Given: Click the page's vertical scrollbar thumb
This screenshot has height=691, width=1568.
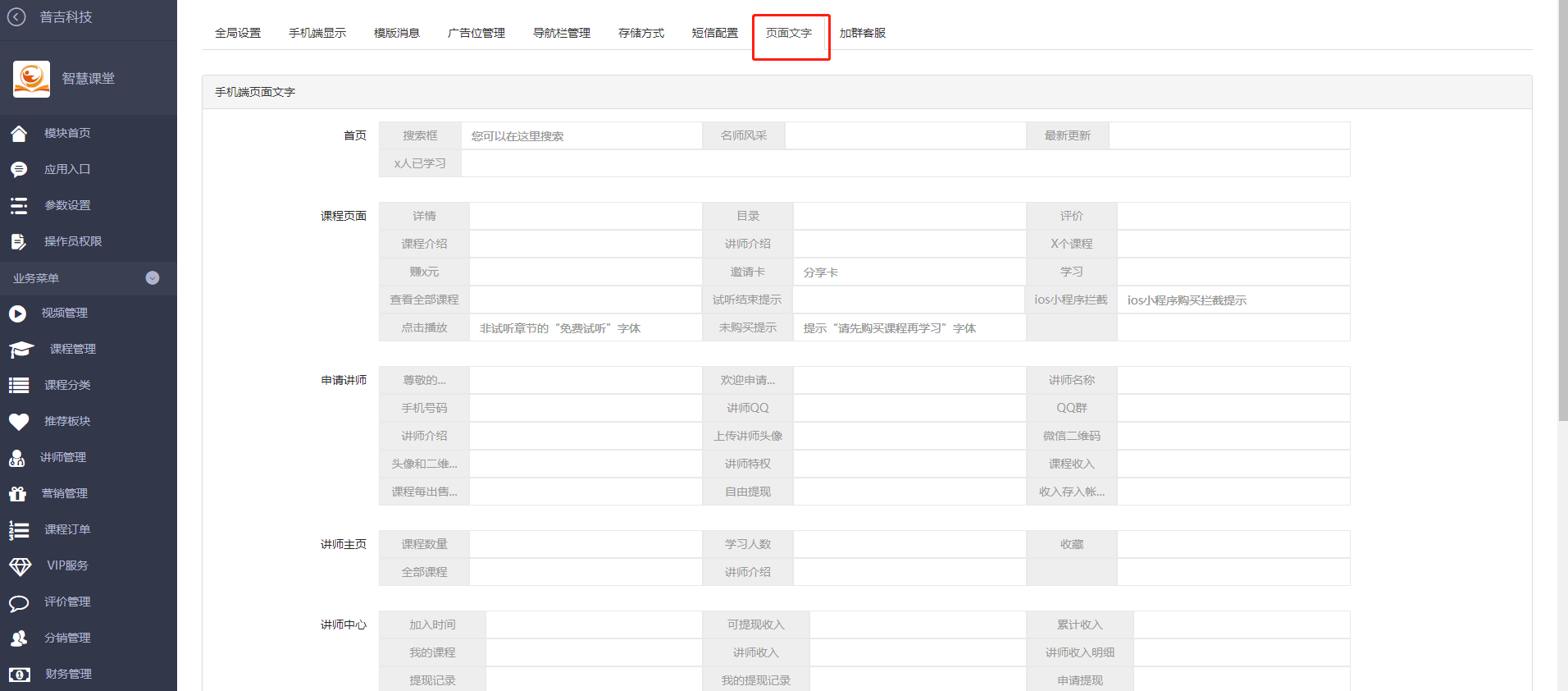Looking at the screenshot, I should pos(1563,210).
